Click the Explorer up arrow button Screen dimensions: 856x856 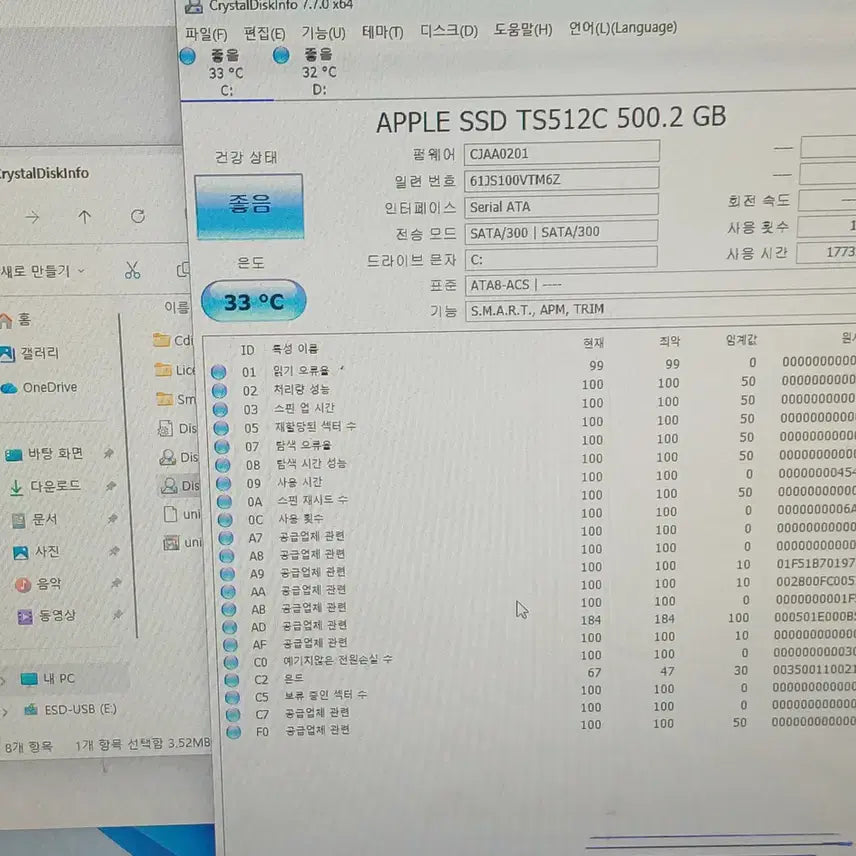pos(84,217)
